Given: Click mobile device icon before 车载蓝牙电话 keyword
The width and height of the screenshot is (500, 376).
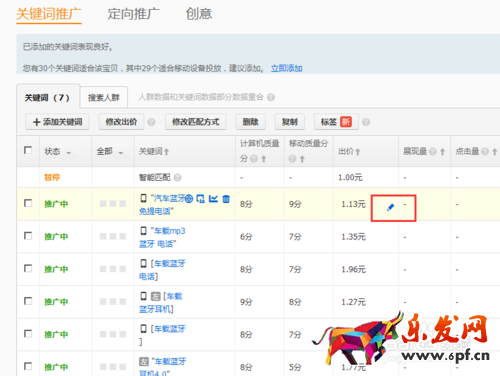Looking at the screenshot, I should tap(143, 263).
